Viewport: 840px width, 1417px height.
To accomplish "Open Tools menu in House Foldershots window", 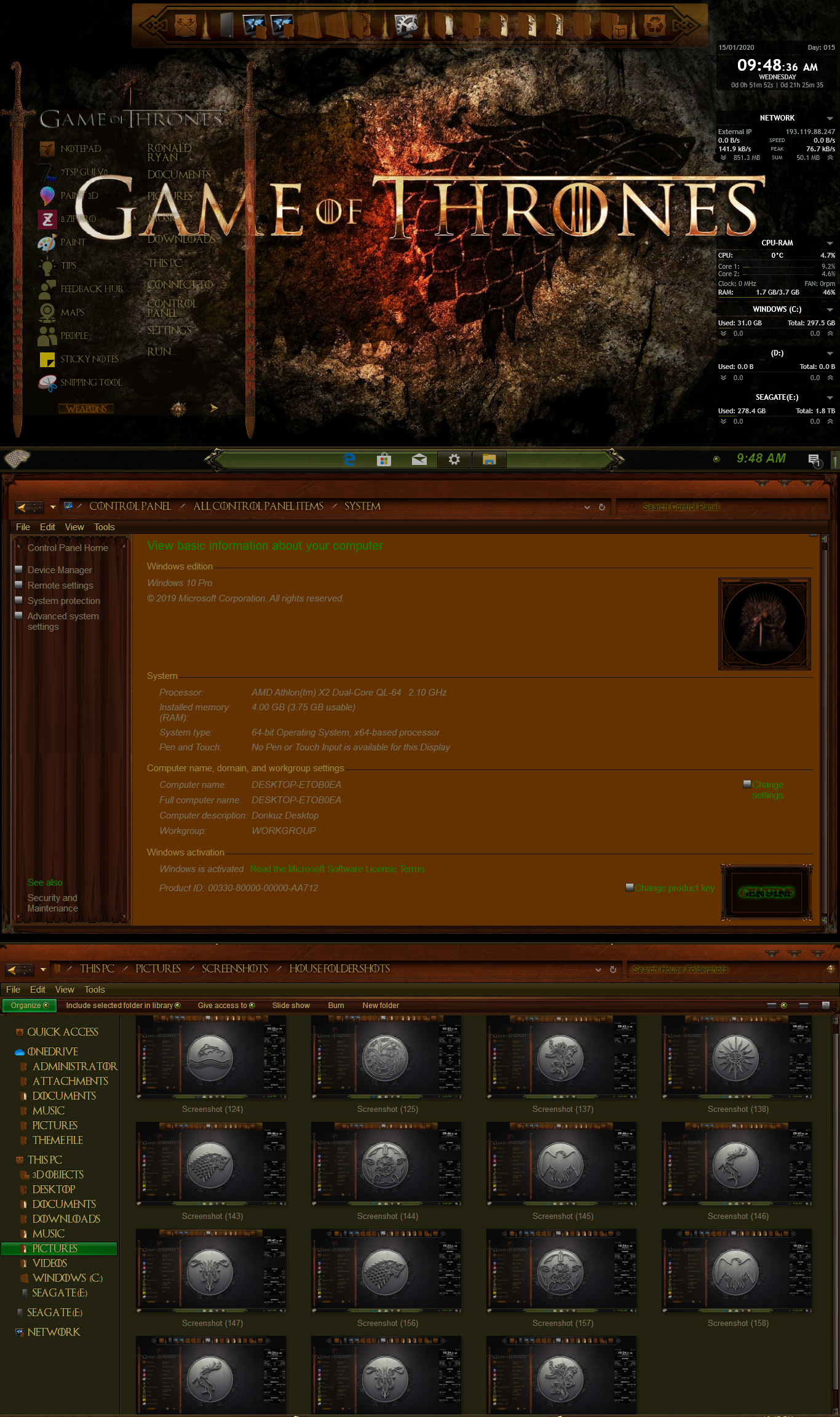I will [x=95, y=990].
